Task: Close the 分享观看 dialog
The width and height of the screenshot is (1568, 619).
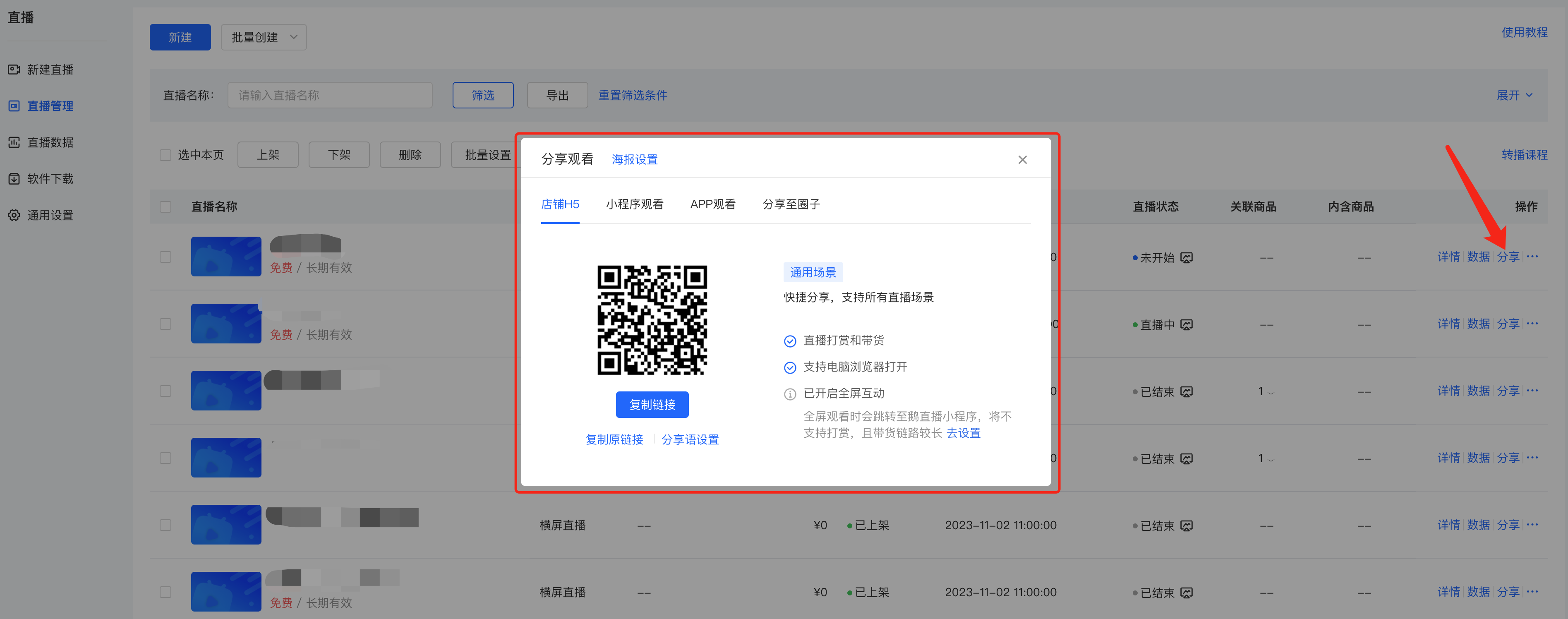Action: click(1022, 159)
